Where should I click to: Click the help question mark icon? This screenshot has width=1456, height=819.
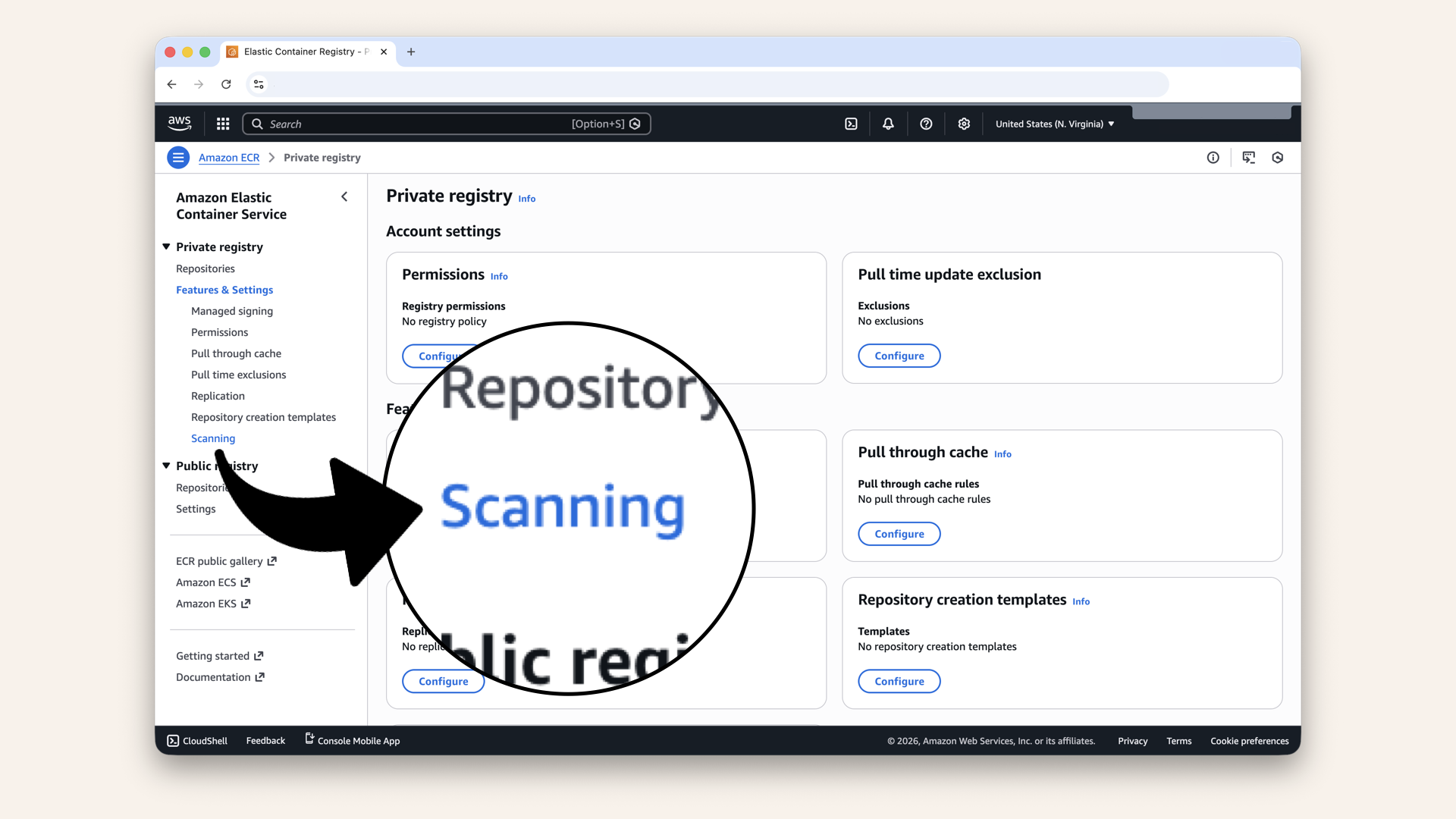pyautogui.click(x=926, y=124)
